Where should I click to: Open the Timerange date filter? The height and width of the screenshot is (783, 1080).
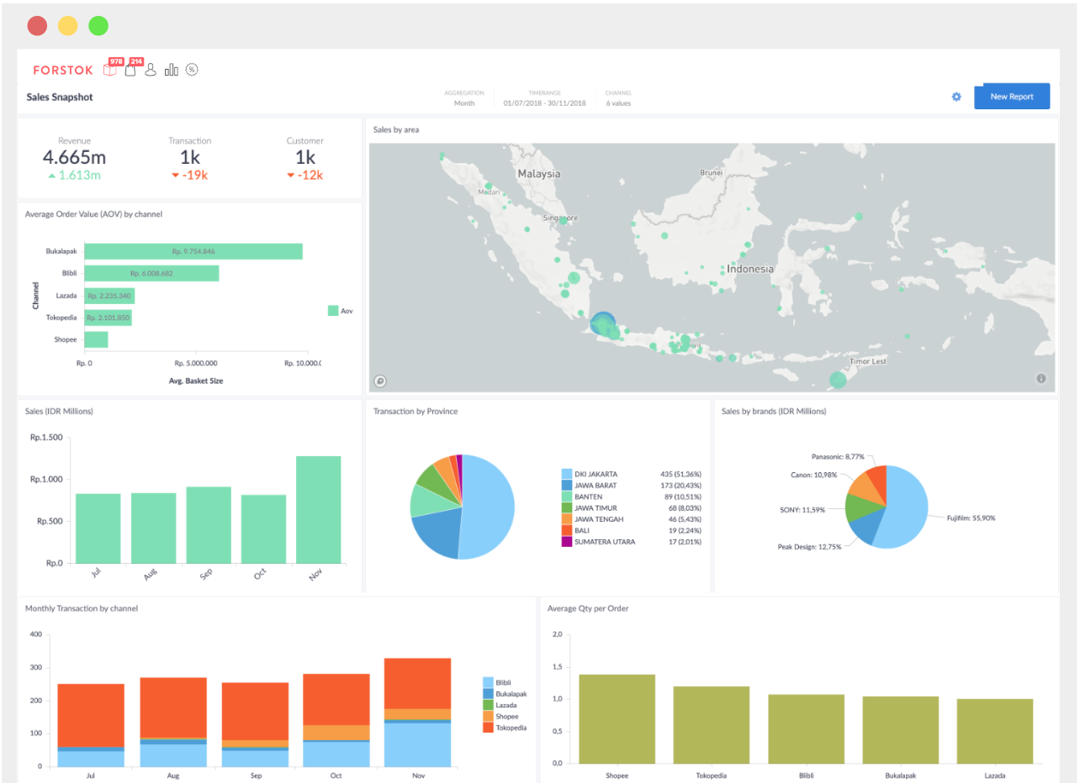(x=544, y=98)
